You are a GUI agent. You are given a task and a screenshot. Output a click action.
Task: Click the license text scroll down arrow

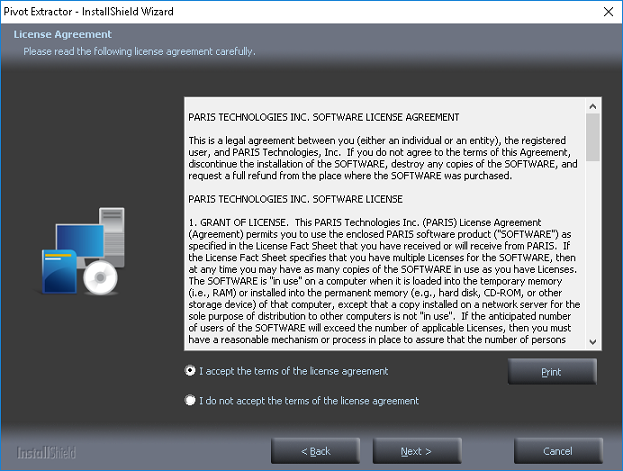[x=593, y=342]
